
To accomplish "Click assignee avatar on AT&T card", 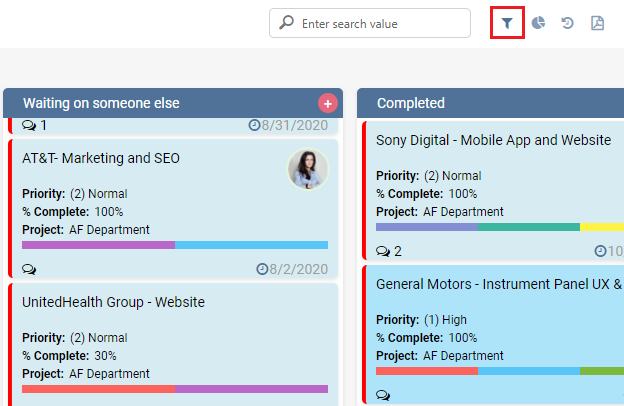I will point(308,169).
